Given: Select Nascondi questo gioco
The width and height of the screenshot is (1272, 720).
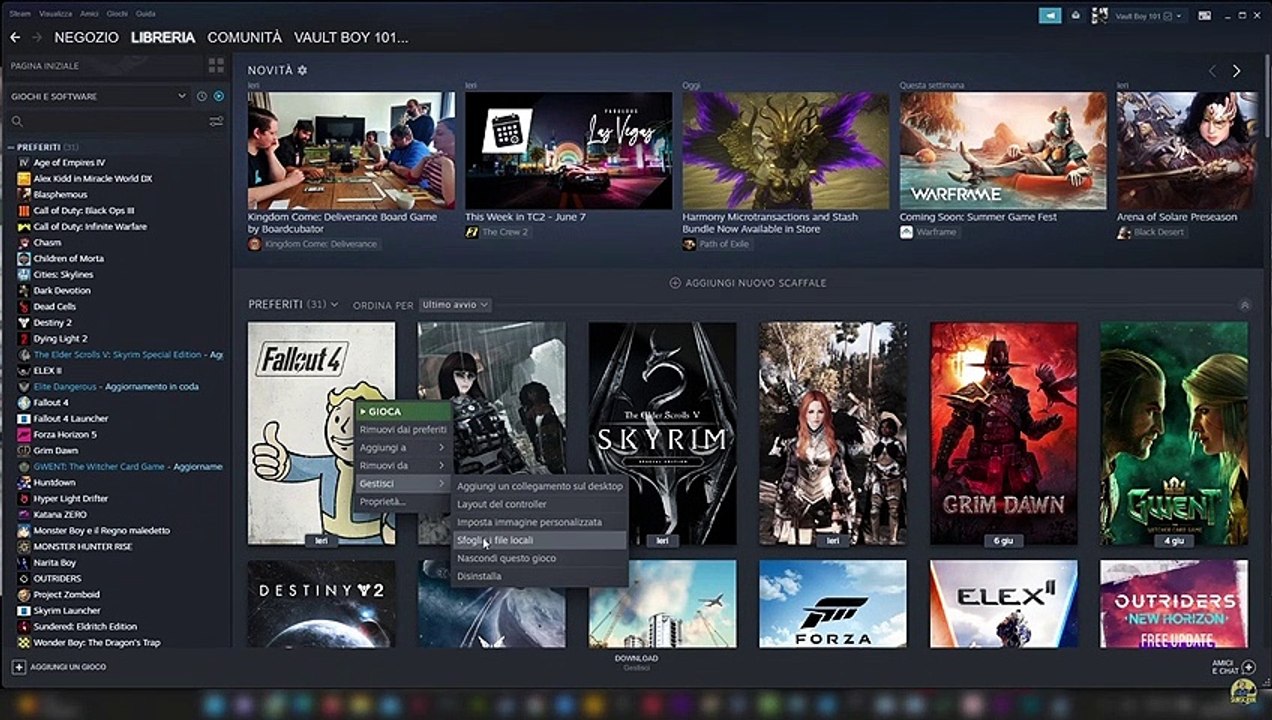Looking at the screenshot, I should tap(539, 558).
